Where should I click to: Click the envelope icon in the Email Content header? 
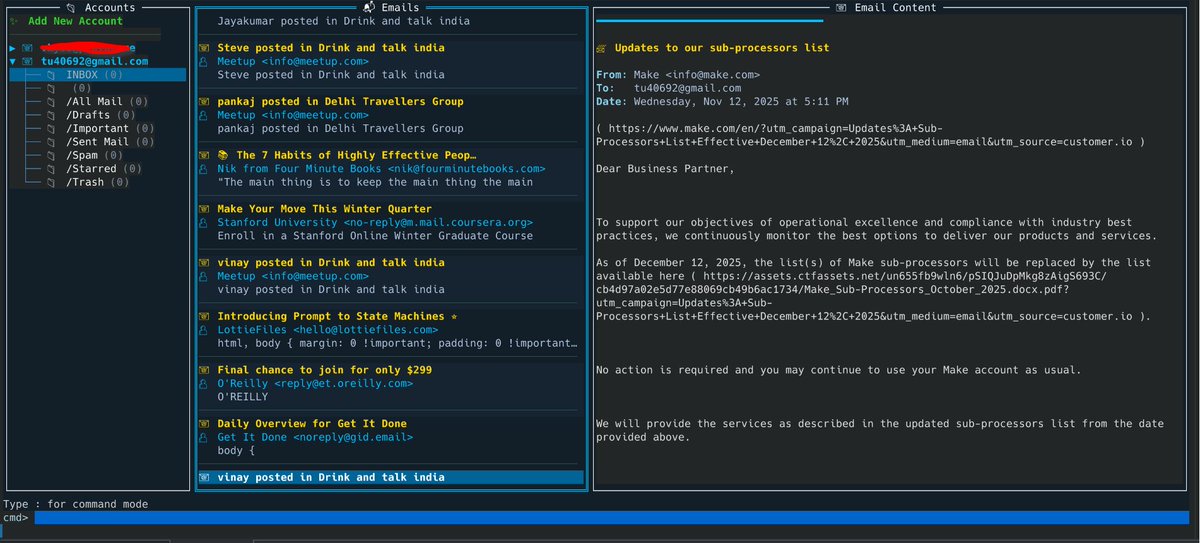(x=840, y=7)
